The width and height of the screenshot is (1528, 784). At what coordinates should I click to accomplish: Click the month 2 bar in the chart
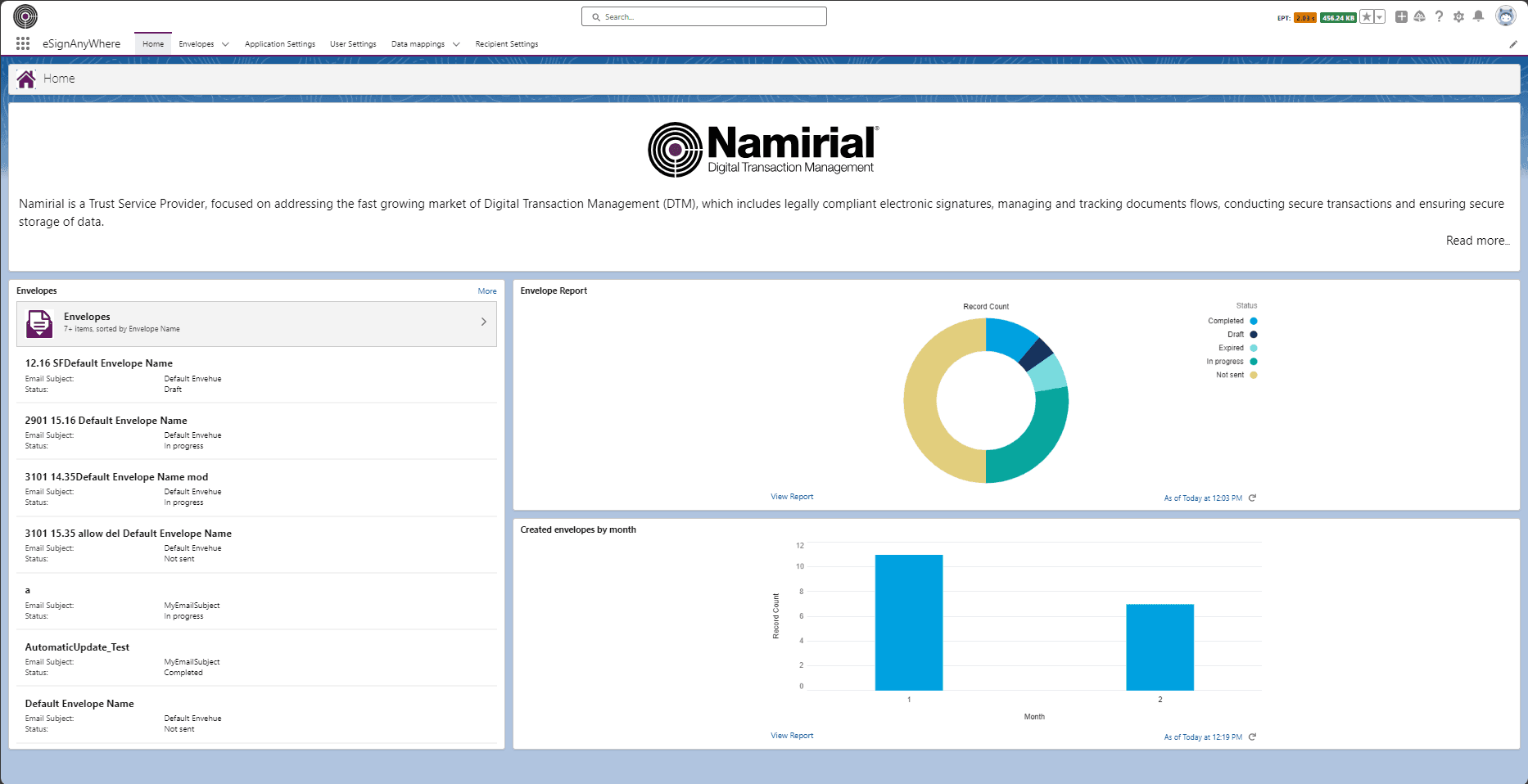[x=1160, y=647]
